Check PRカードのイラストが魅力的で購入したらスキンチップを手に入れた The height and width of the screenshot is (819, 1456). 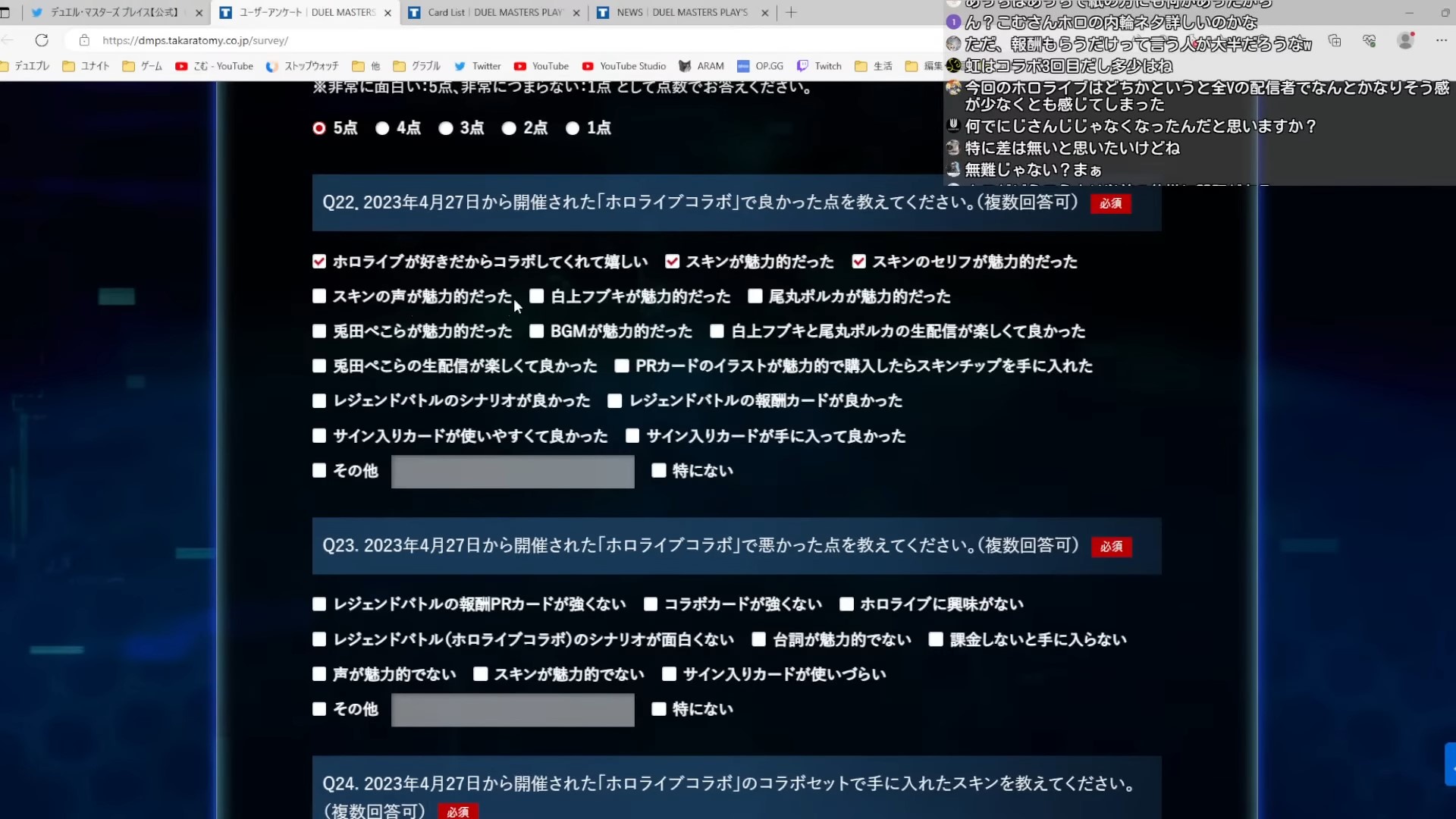[622, 366]
